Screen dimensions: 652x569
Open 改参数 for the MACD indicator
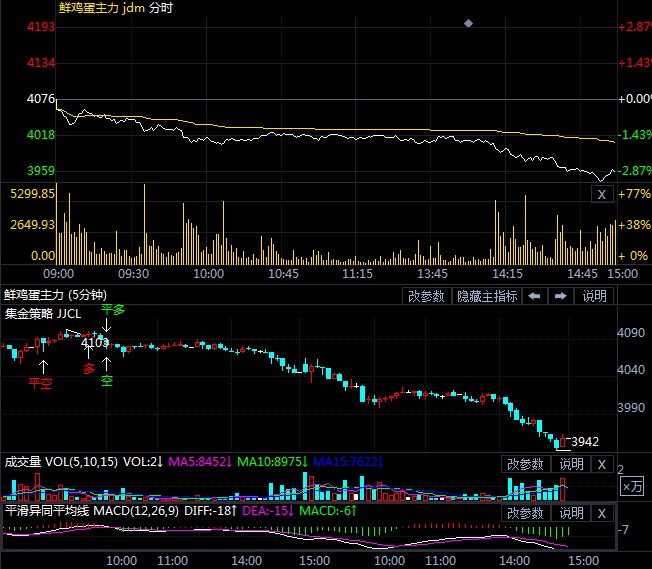(524, 512)
